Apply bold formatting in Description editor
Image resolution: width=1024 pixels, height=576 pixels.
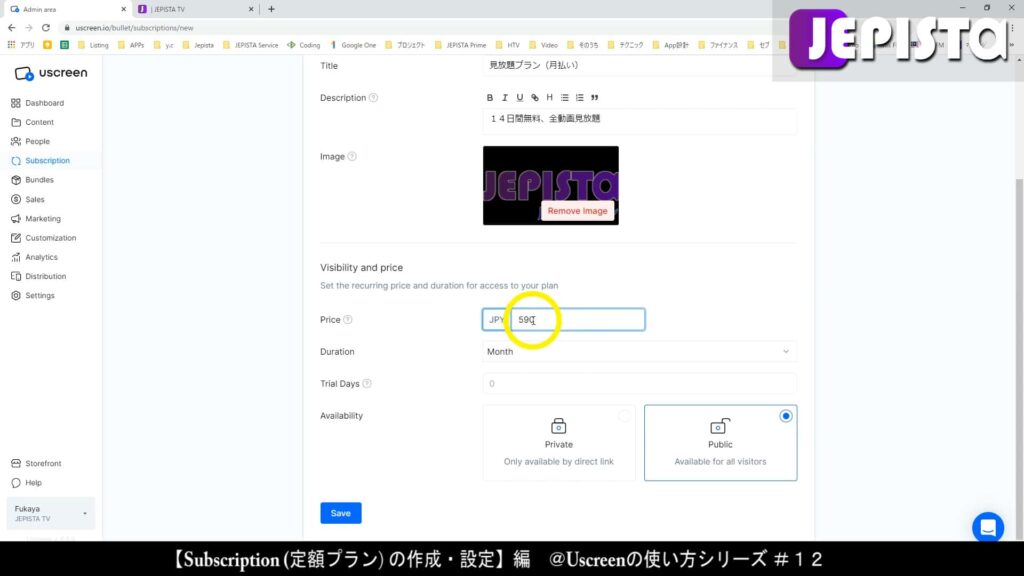click(490, 97)
